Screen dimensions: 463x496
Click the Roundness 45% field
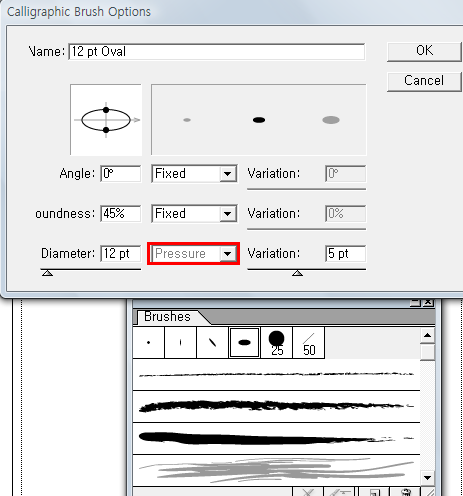click(121, 214)
